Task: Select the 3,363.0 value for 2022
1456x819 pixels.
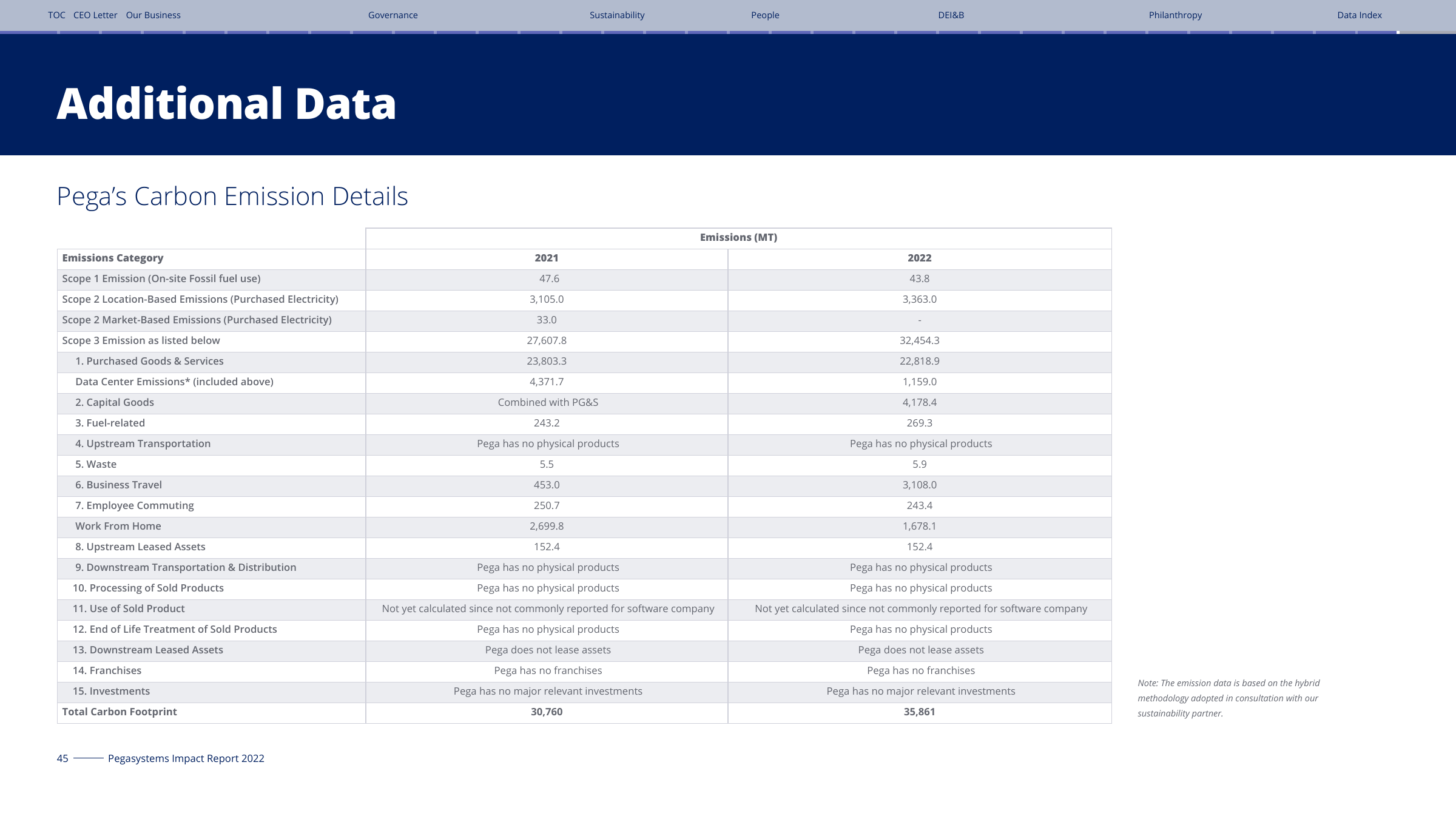Action: (x=920, y=299)
